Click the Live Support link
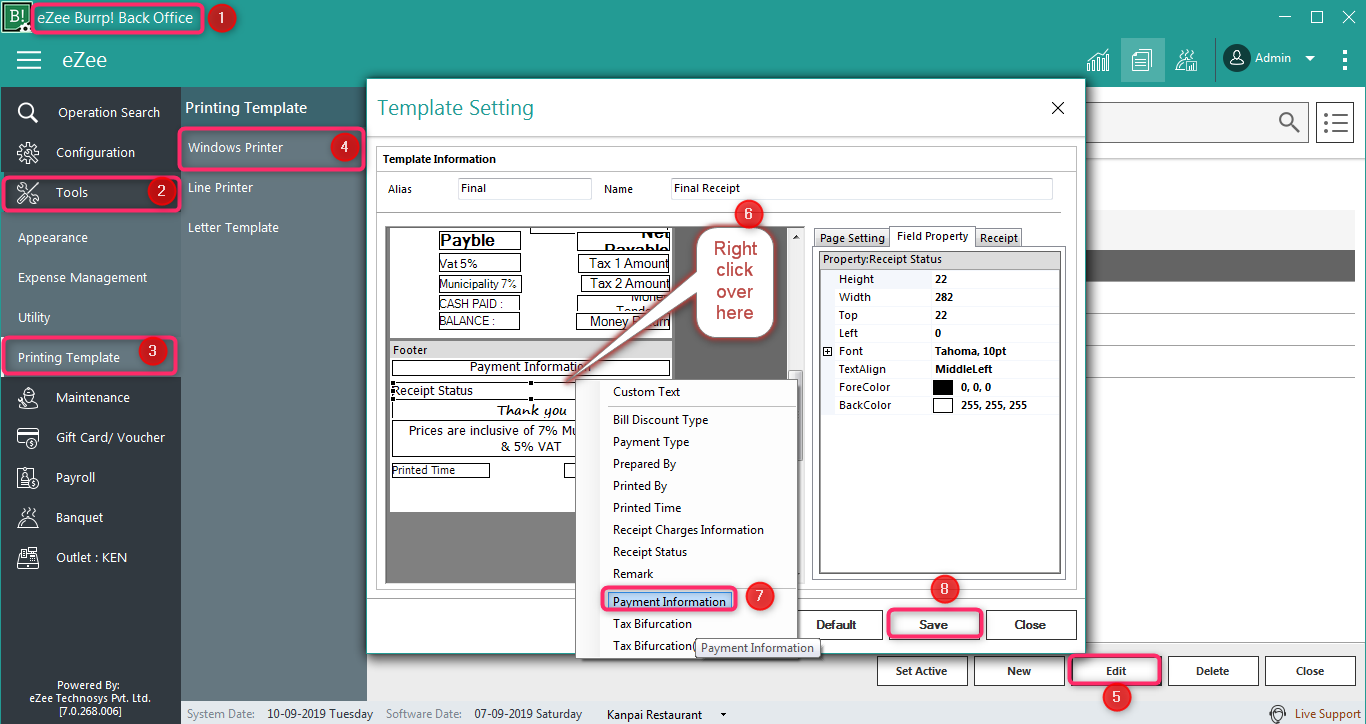The width and height of the screenshot is (1366, 724). (x=1327, y=714)
